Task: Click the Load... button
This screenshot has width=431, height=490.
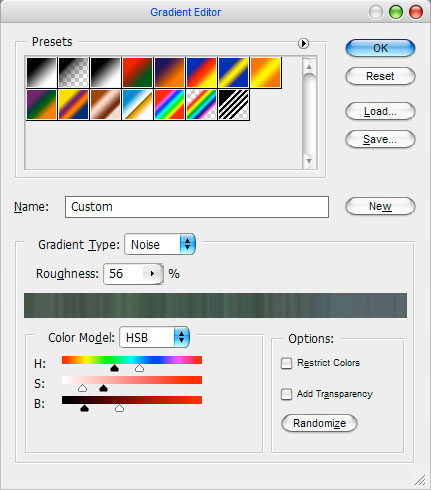Action: (x=380, y=111)
